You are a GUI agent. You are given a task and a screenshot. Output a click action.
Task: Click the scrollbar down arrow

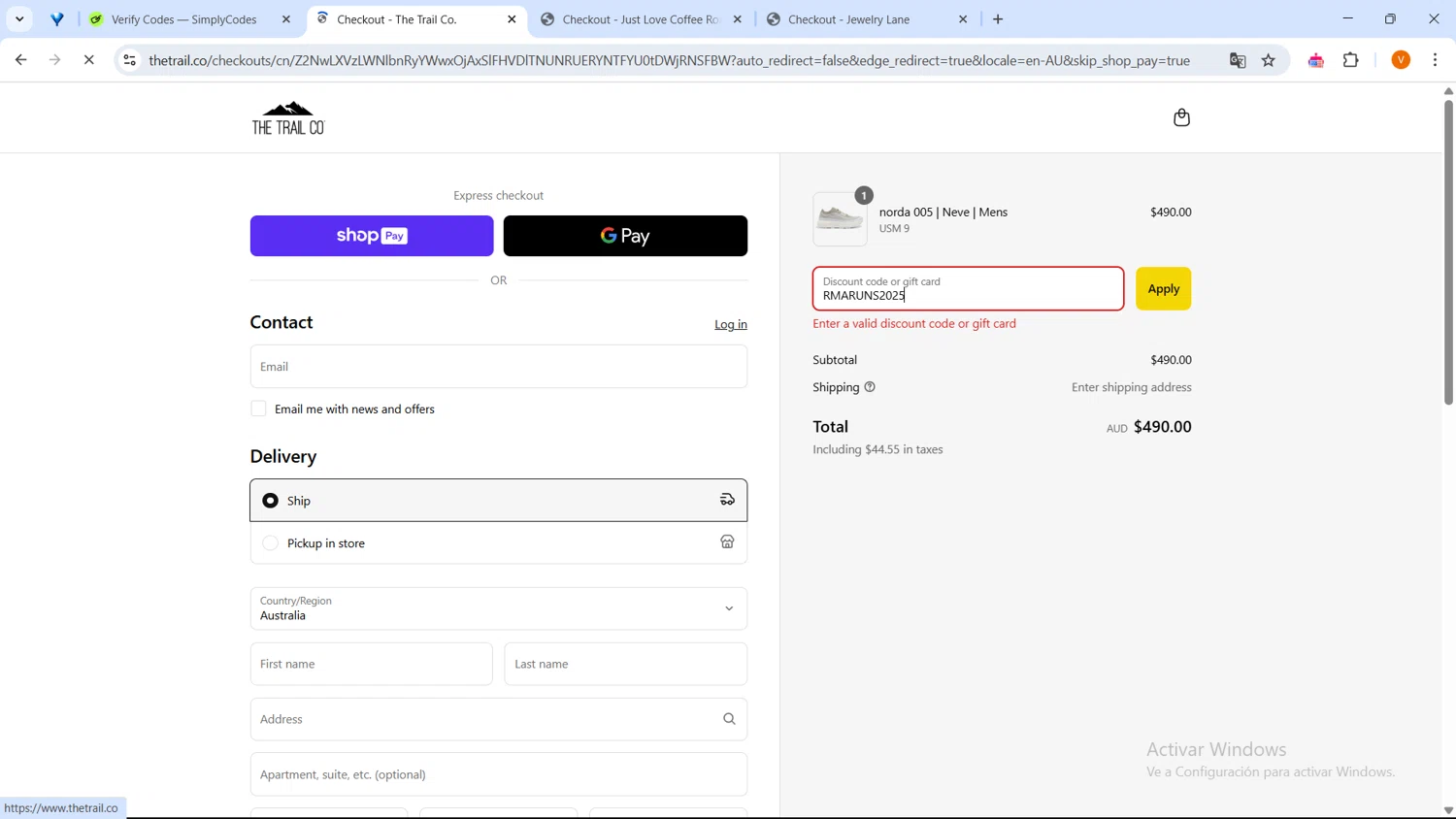coord(1448,810)
